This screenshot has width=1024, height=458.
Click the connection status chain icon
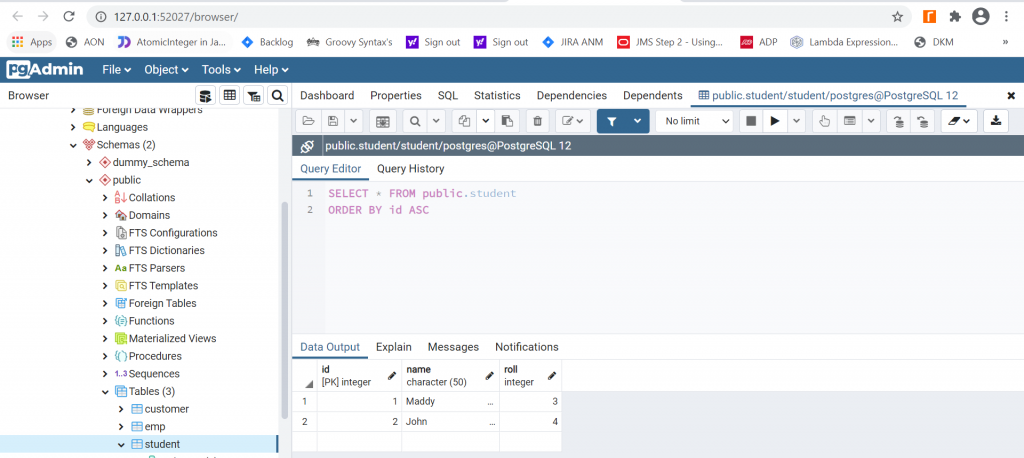click(x=307, y=146)
